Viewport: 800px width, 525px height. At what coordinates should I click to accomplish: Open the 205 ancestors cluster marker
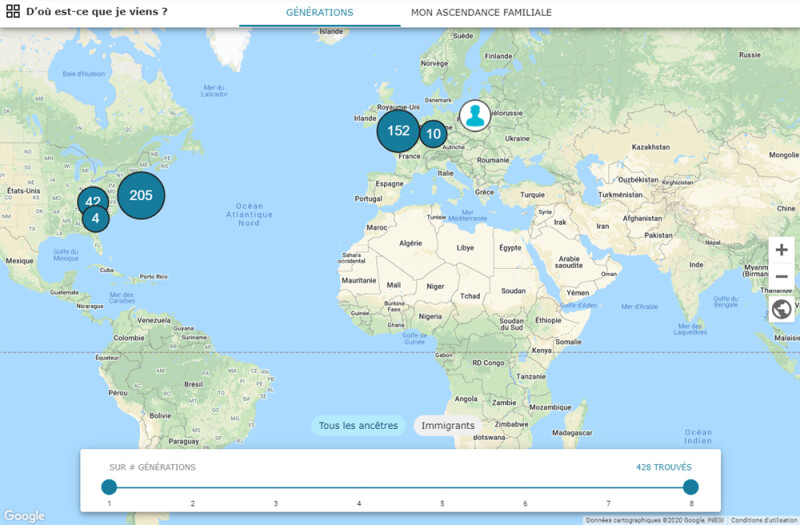click(x=141, y=195)
